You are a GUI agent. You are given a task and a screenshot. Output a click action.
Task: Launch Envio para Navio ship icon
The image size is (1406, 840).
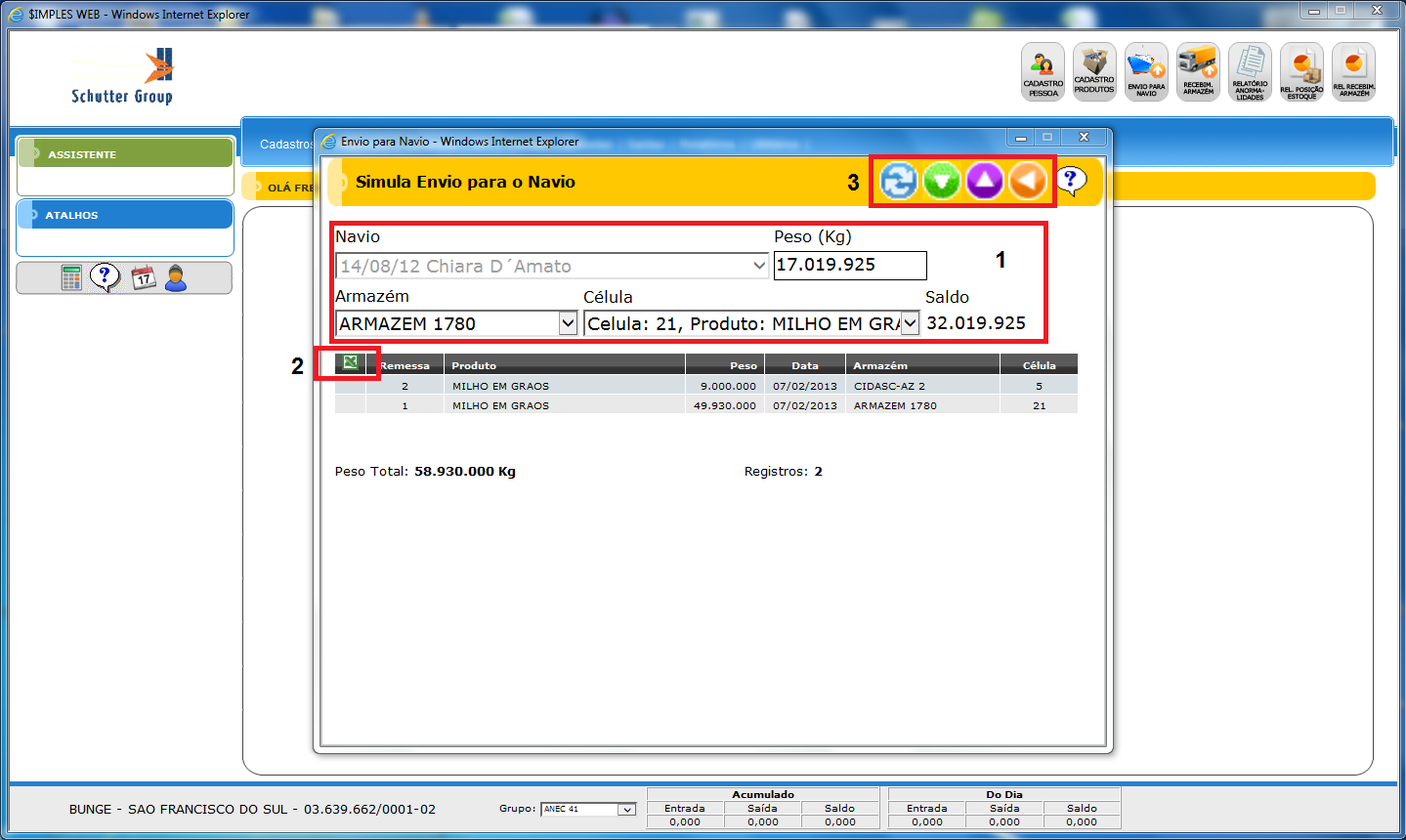[1146, 71]
